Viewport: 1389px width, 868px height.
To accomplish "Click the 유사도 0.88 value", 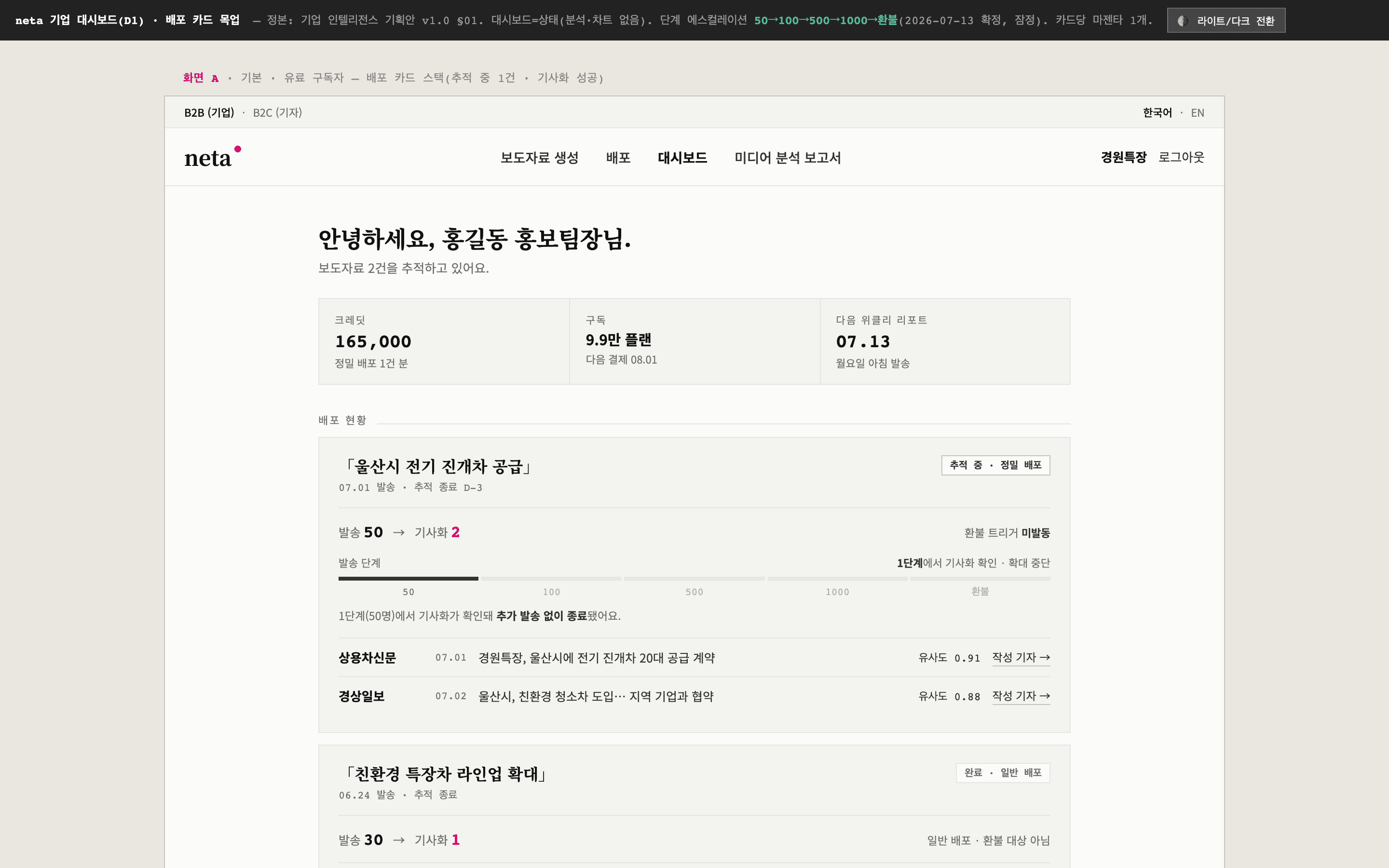I will (x=949, y=696).
